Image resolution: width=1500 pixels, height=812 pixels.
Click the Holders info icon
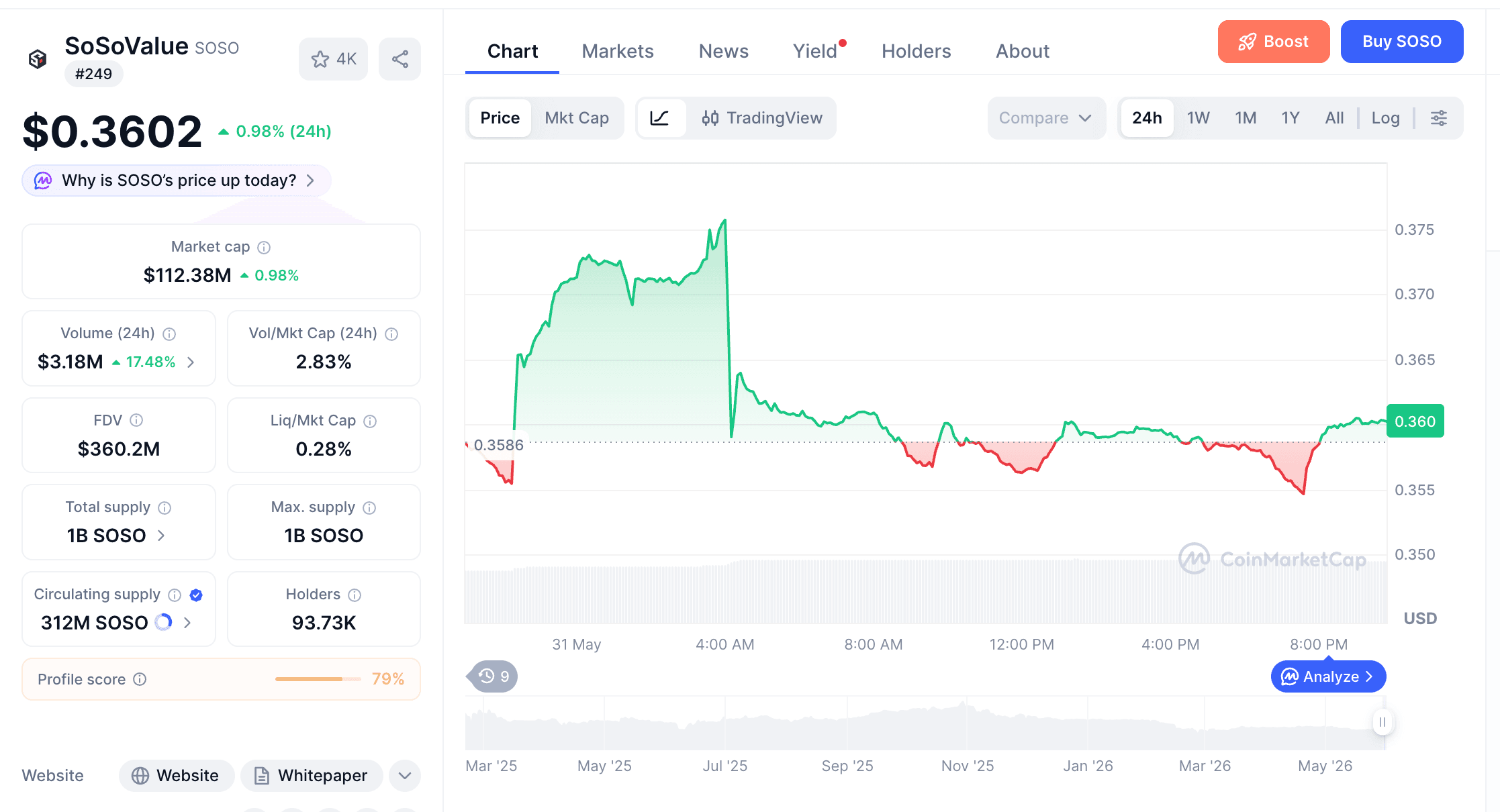click(x=355, y=595)
